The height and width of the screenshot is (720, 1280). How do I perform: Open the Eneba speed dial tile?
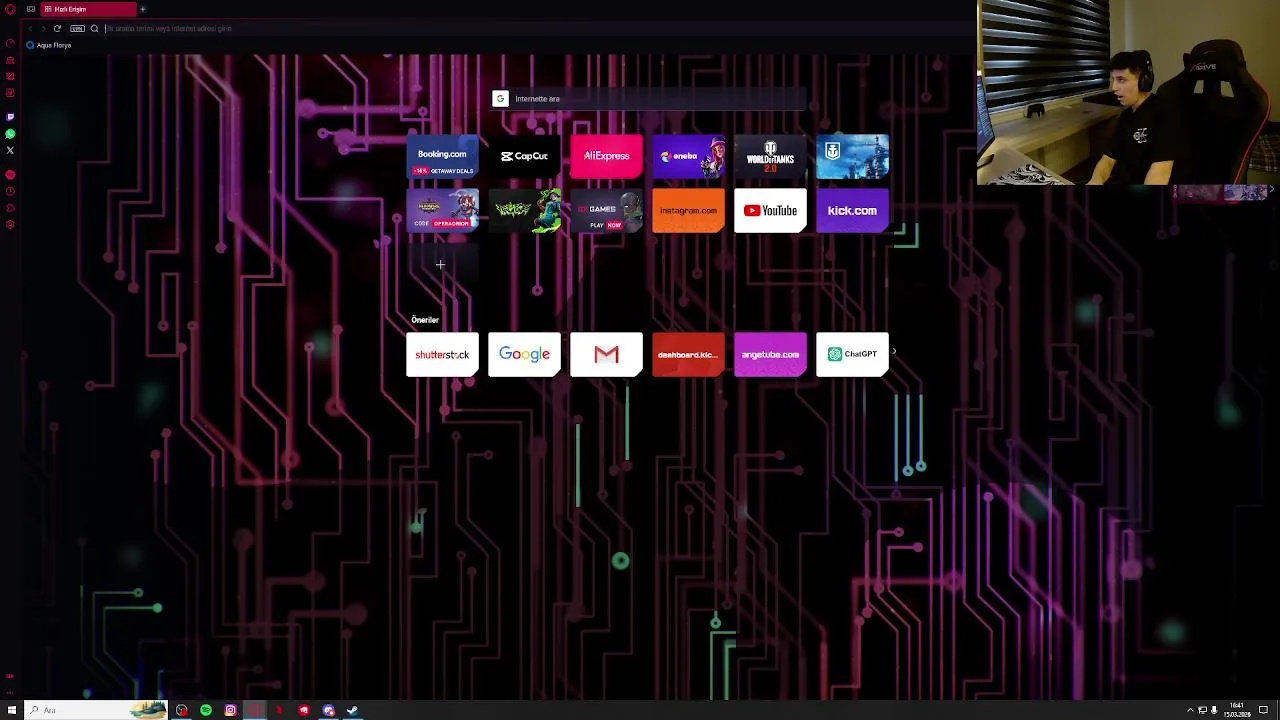pos(688,156)
